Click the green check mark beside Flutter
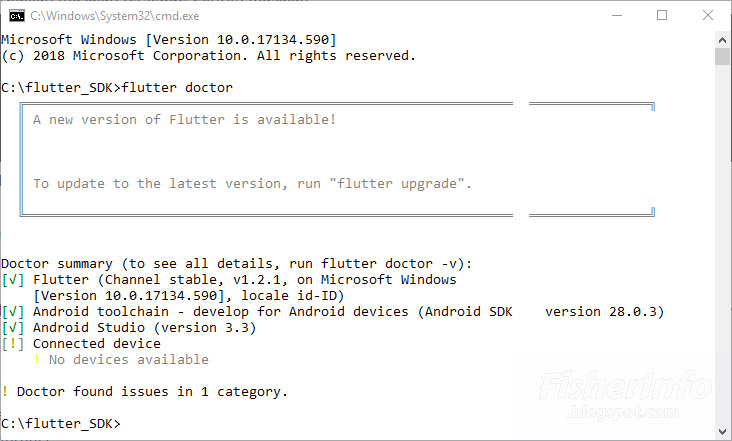732x441 pixels. [13, 280]
